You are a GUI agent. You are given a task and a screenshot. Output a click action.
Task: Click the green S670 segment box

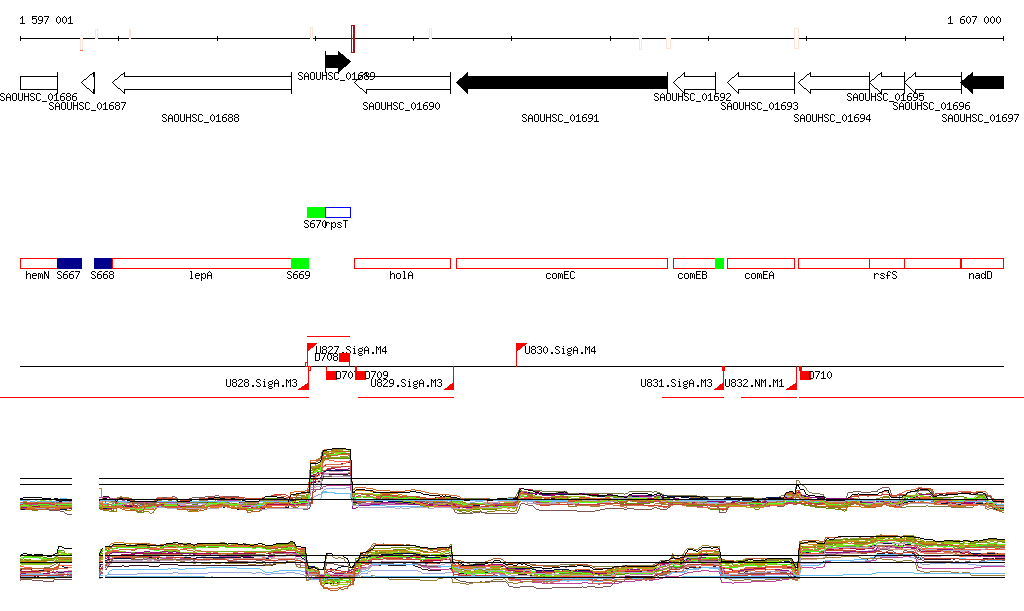pos(316,213)
